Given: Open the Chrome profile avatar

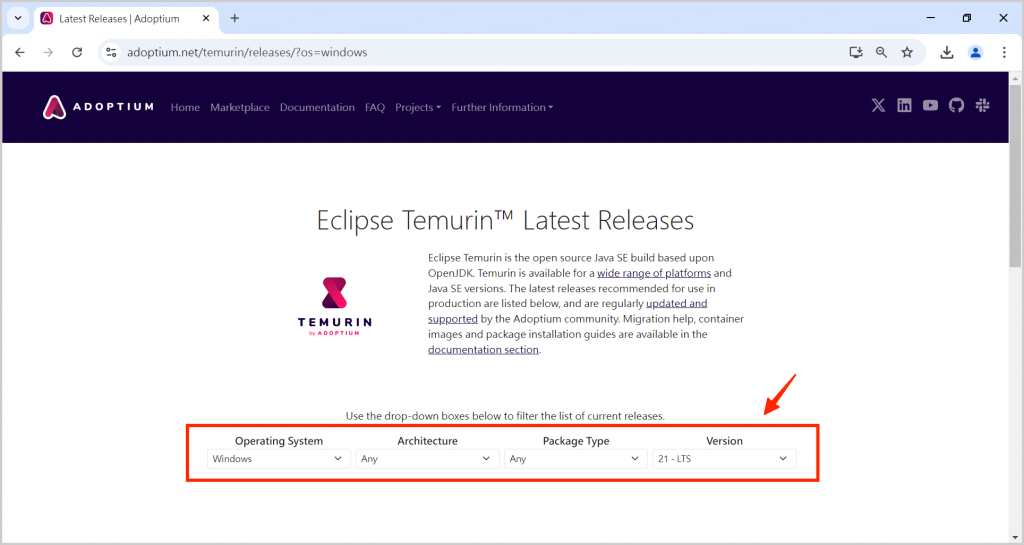Looking at the screenshot, I should pos(976,52).
